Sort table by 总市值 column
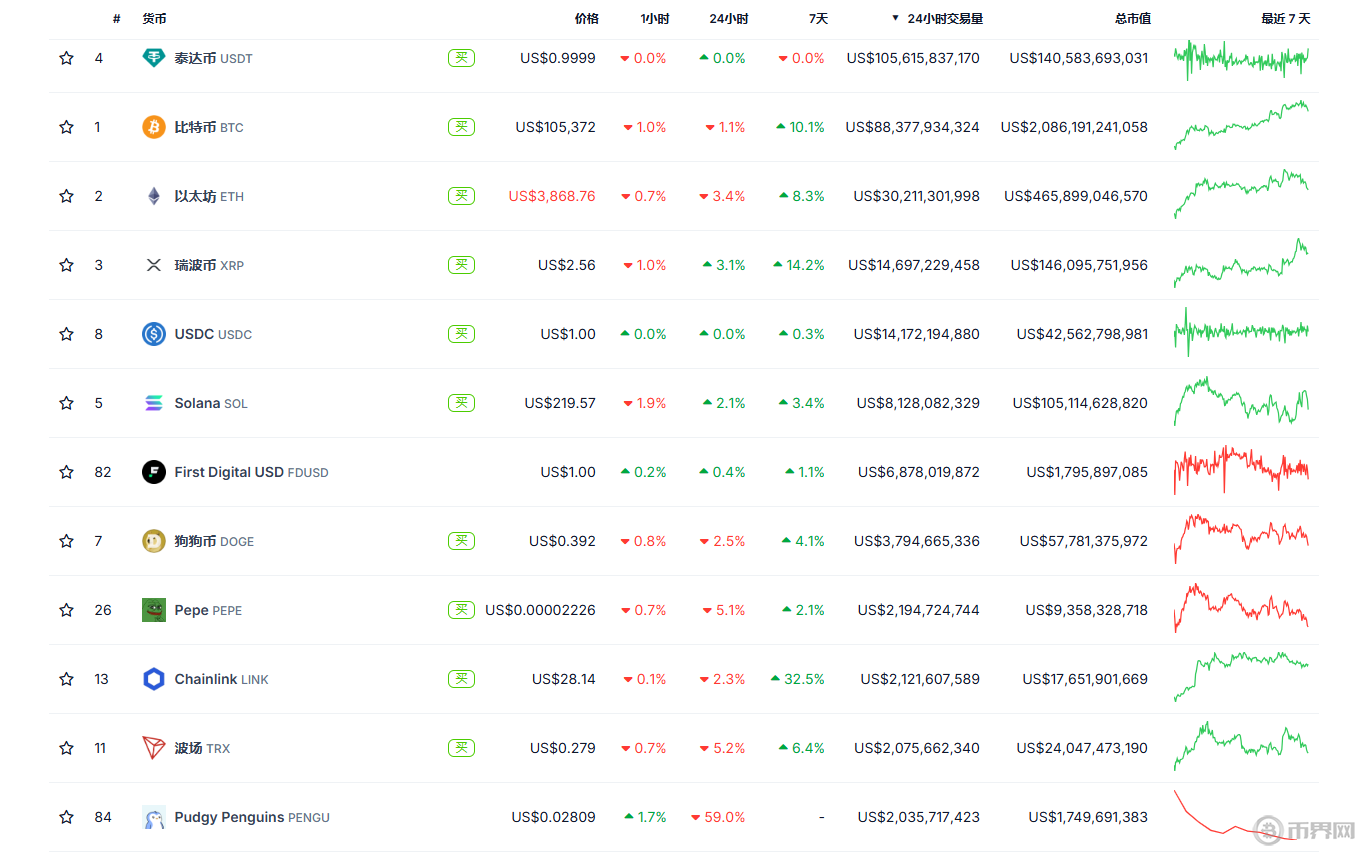 coord(1132,19)
